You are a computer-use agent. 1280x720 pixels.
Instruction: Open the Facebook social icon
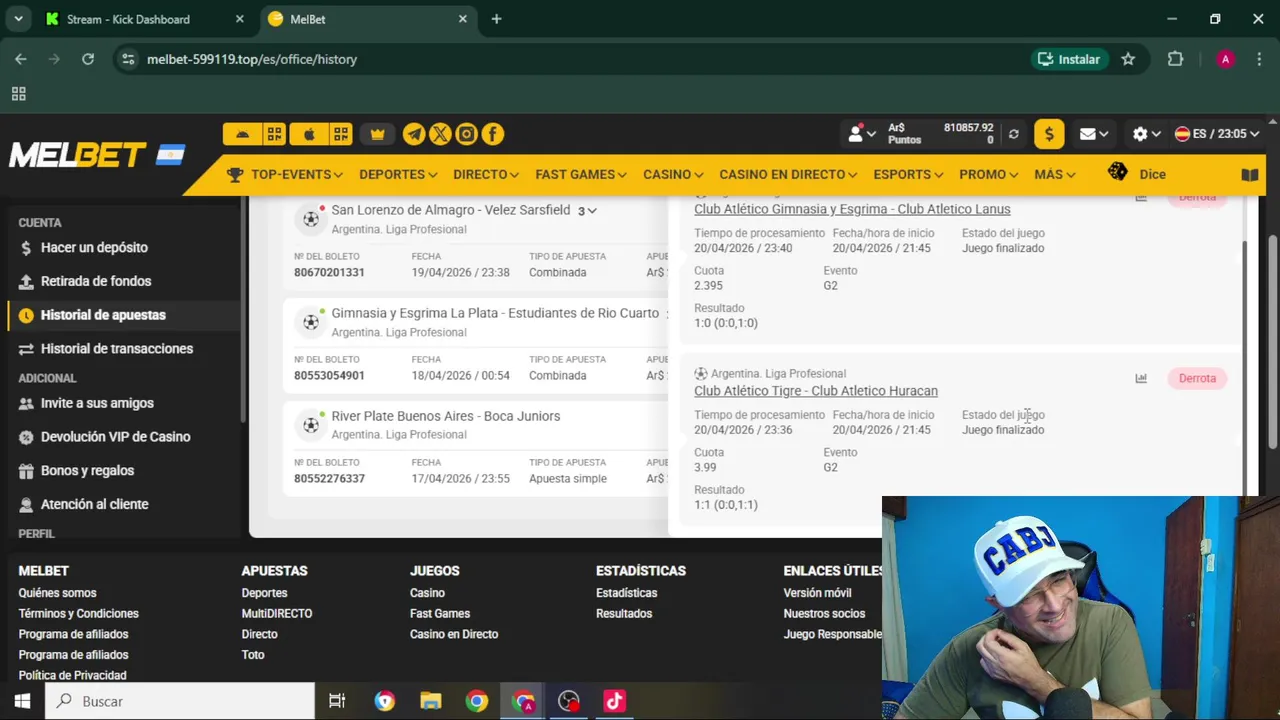tap(492, 134)
